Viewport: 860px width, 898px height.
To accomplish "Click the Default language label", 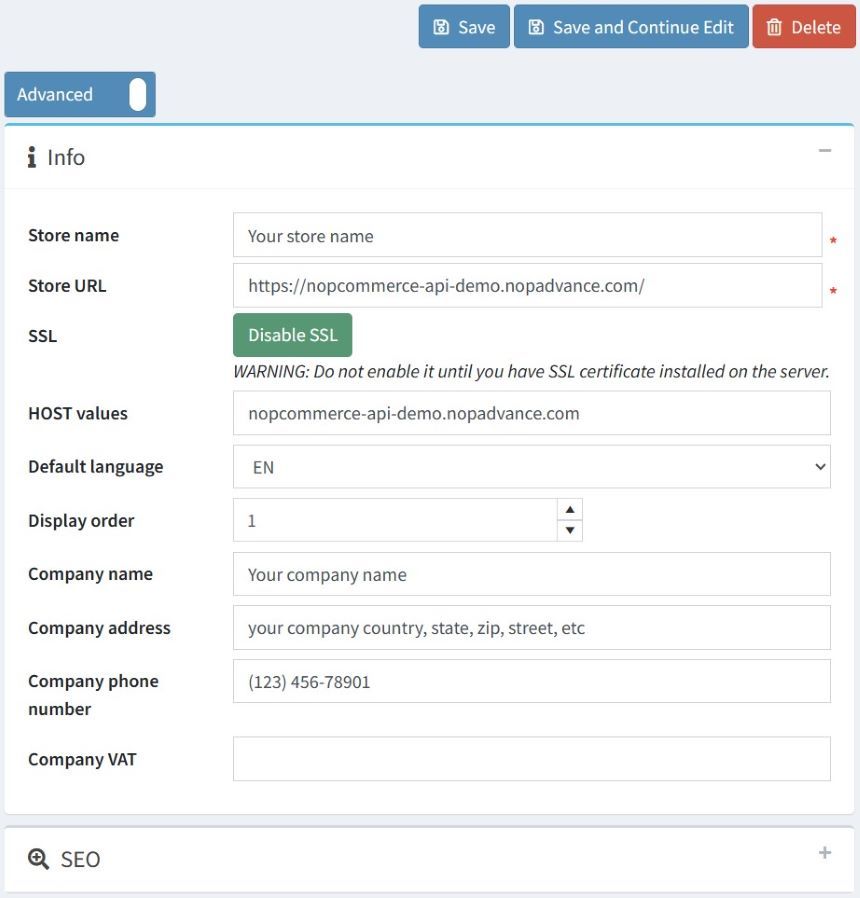I will click(x=96, y=467).
